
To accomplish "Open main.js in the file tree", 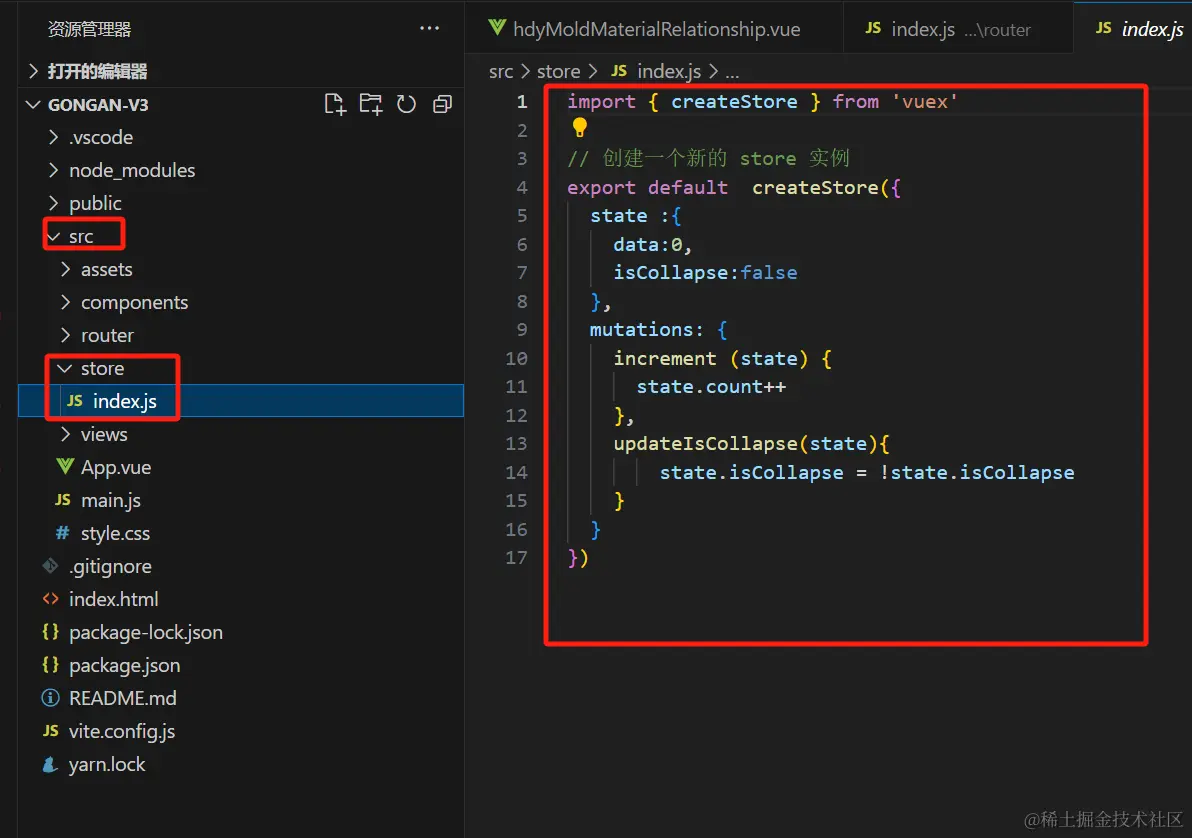I will tap(241, 500).
